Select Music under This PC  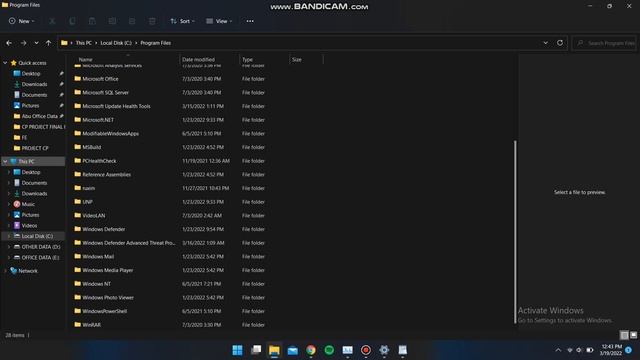point(28,204)
